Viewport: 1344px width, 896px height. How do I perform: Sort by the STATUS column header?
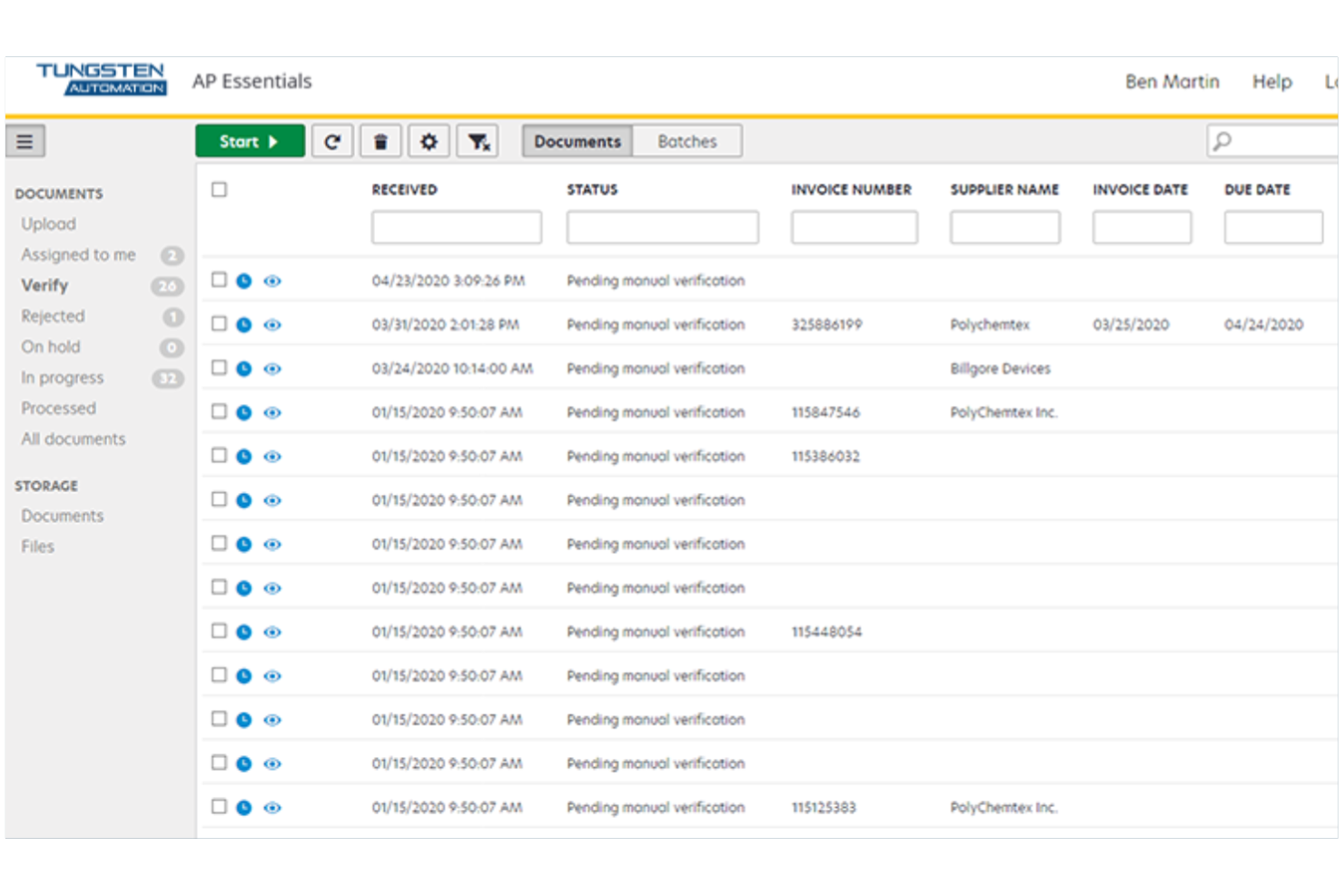[592, 190]
